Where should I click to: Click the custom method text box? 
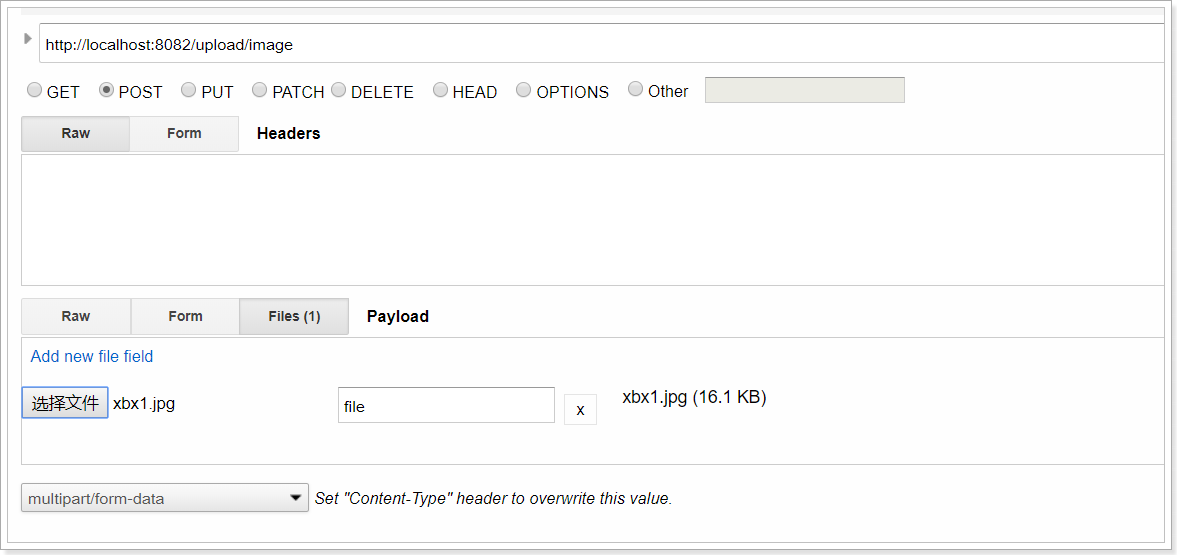pos(804,90)
